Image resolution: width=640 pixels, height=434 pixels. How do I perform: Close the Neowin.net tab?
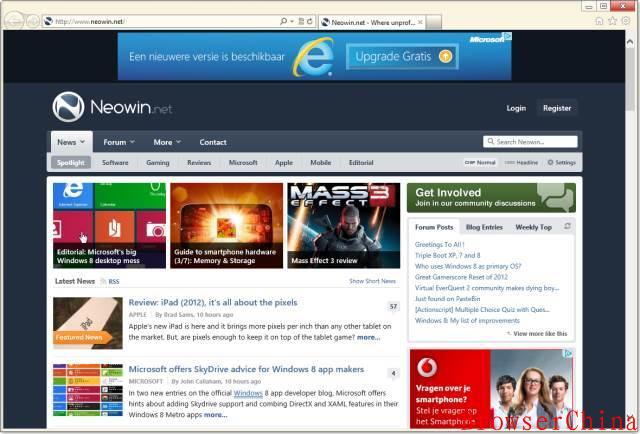click(x=420, y=22)
